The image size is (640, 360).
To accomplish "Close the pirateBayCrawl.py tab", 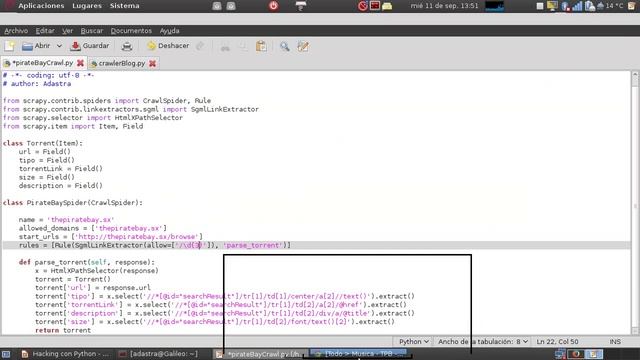I will pos(80,63).
